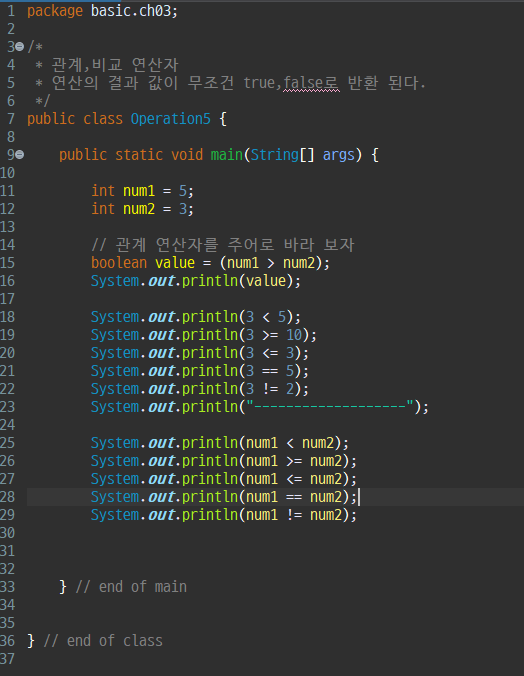The width and height of the screenshot is (524, 676).
Task: Collapse the main method fold on line 9
Action: [20, 155]
